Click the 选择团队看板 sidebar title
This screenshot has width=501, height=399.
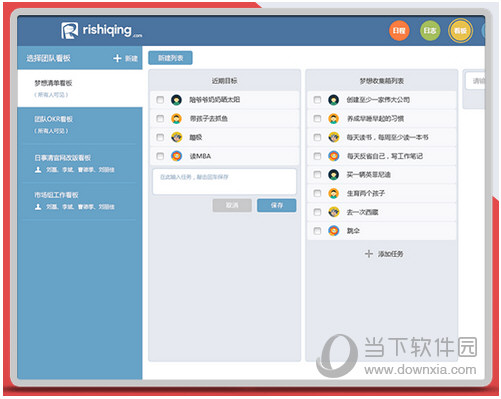pyautogui.click(x=48, y=58)
